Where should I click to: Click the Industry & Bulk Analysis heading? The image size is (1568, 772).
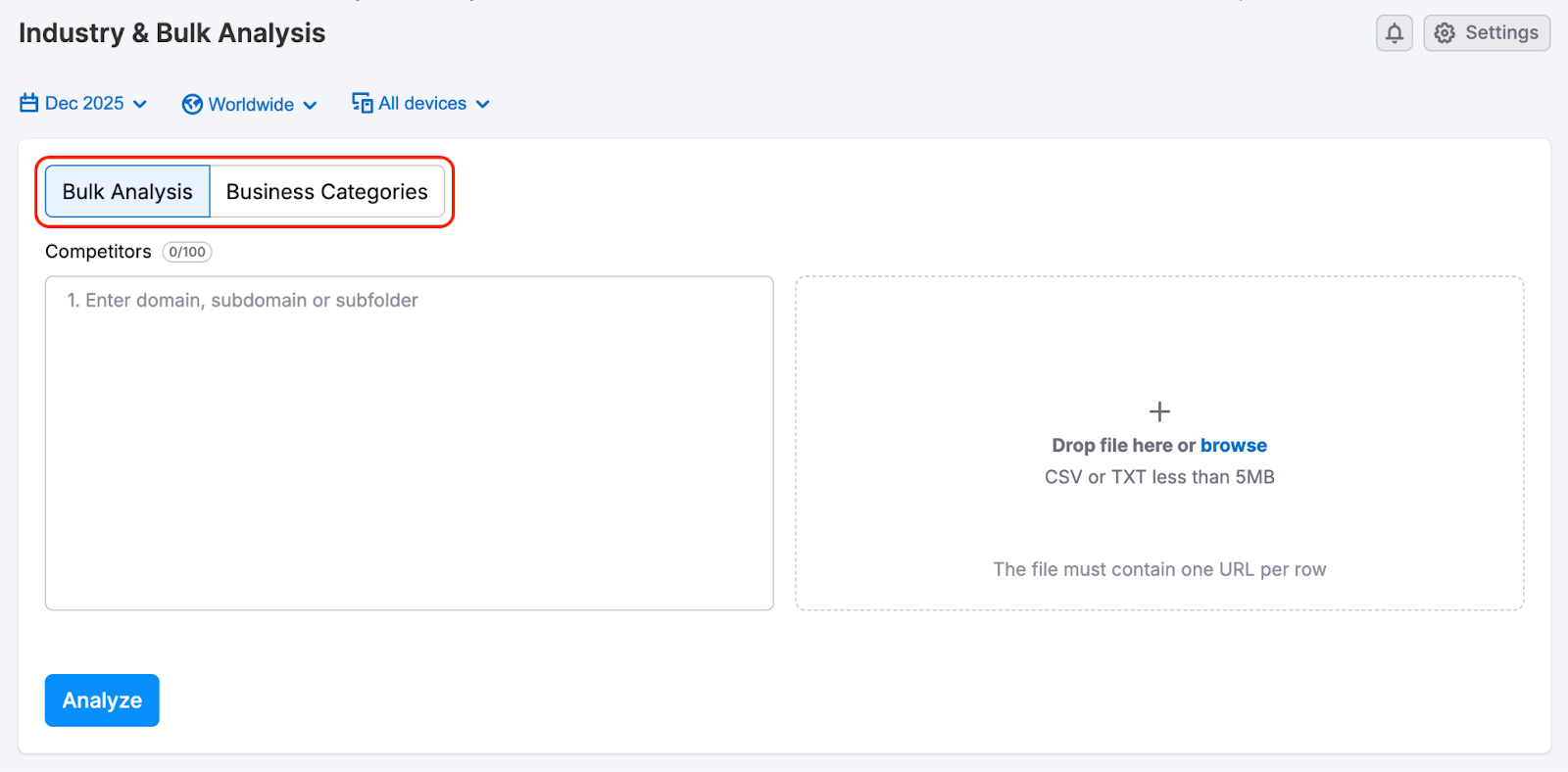[x=171, y=32]
